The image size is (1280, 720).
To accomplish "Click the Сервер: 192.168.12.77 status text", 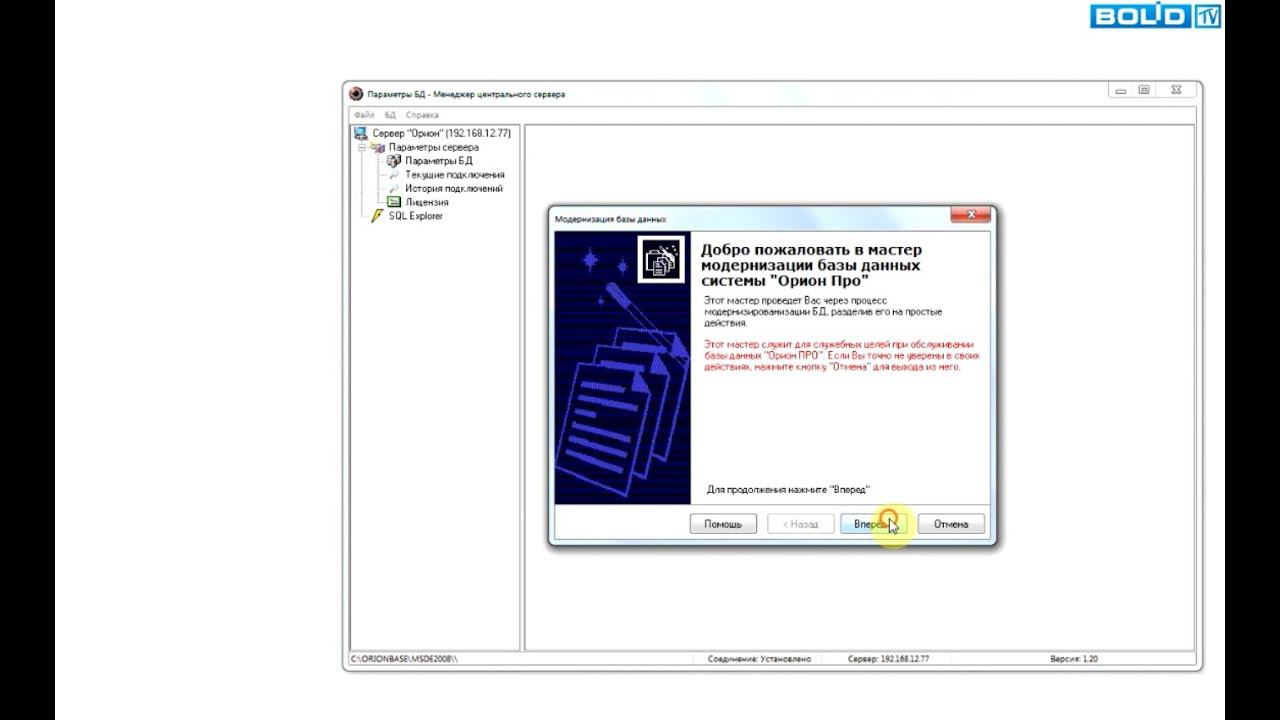I will pyautogui.click(x=889, y=660).
